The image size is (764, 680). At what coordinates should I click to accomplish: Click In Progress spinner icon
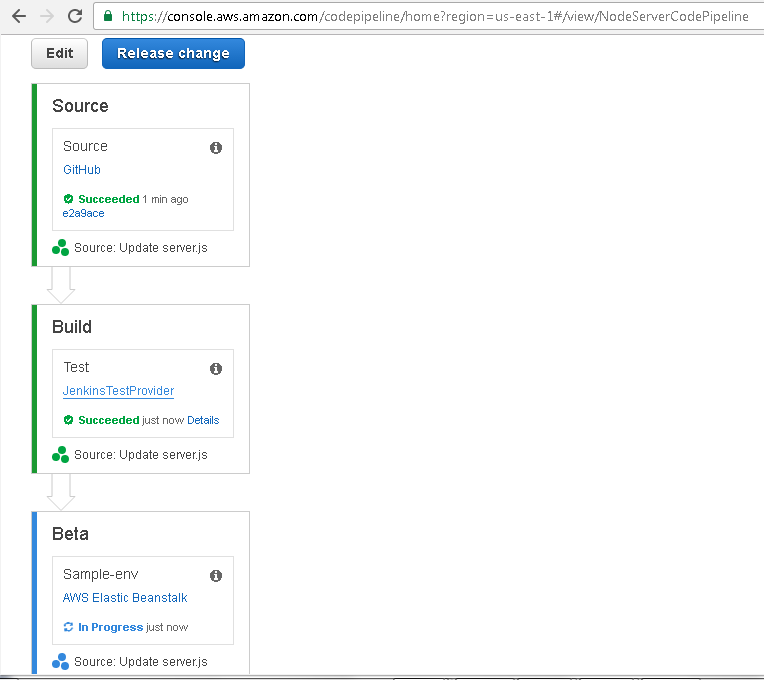(68, 627)
